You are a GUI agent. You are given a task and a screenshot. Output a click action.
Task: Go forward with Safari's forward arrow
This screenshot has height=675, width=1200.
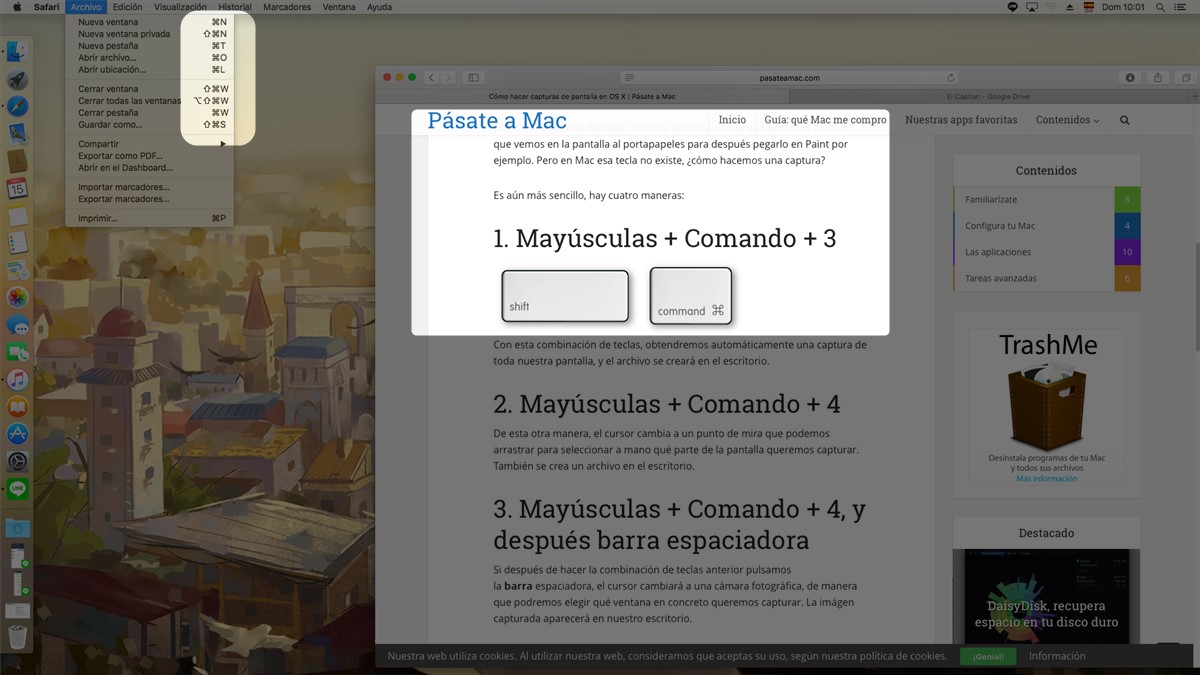tap(448, 77)
